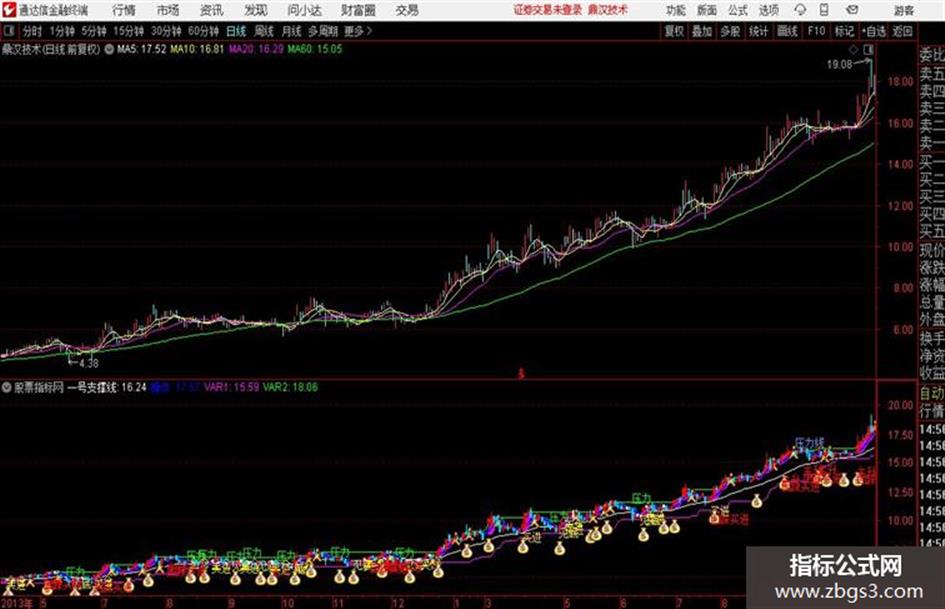Screen dimensions: 945x609
Task: Open the 发现 menu
Action: (256, 10)
